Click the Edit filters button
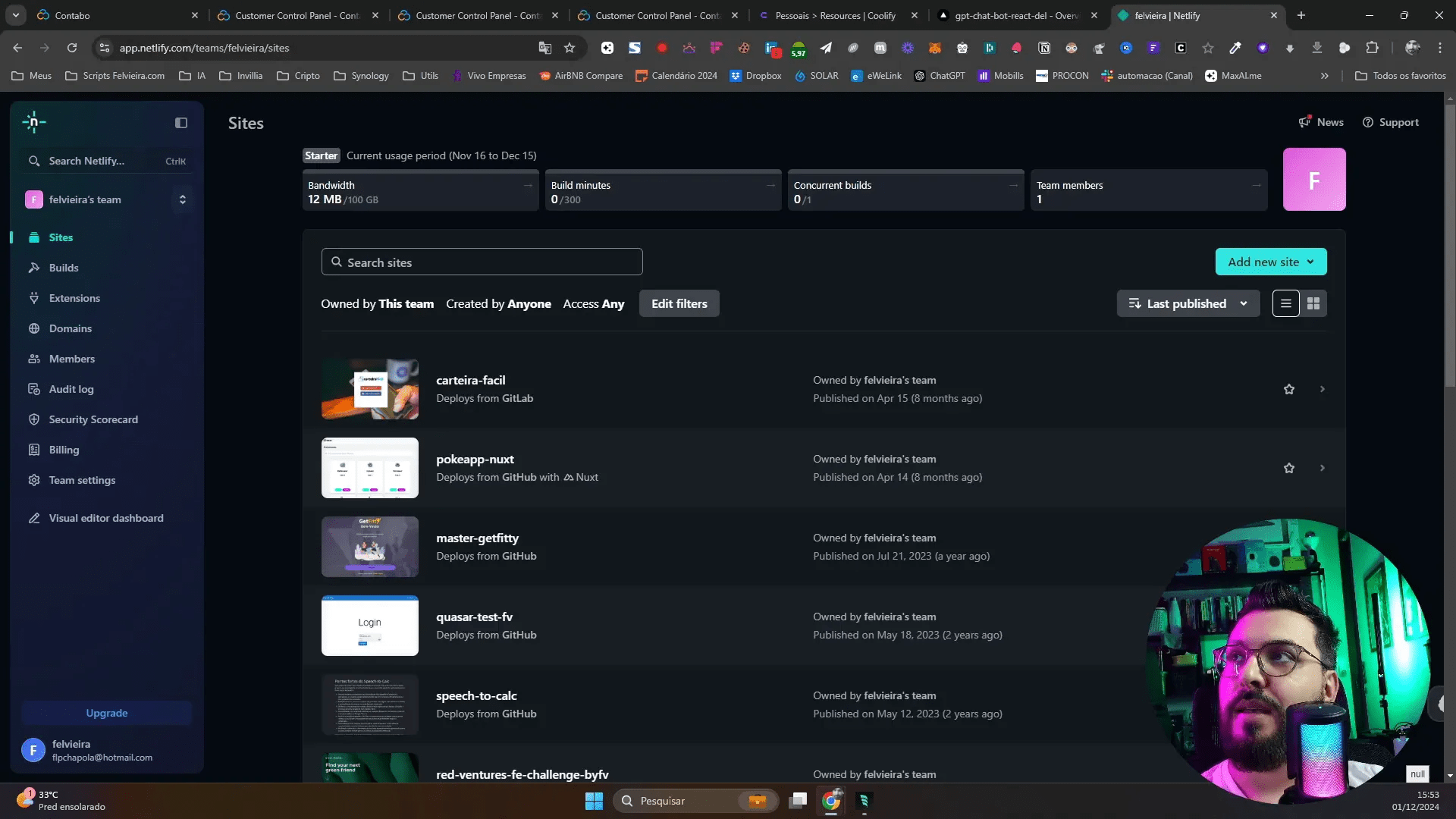 pyautogui.click(x=679, y=303)
